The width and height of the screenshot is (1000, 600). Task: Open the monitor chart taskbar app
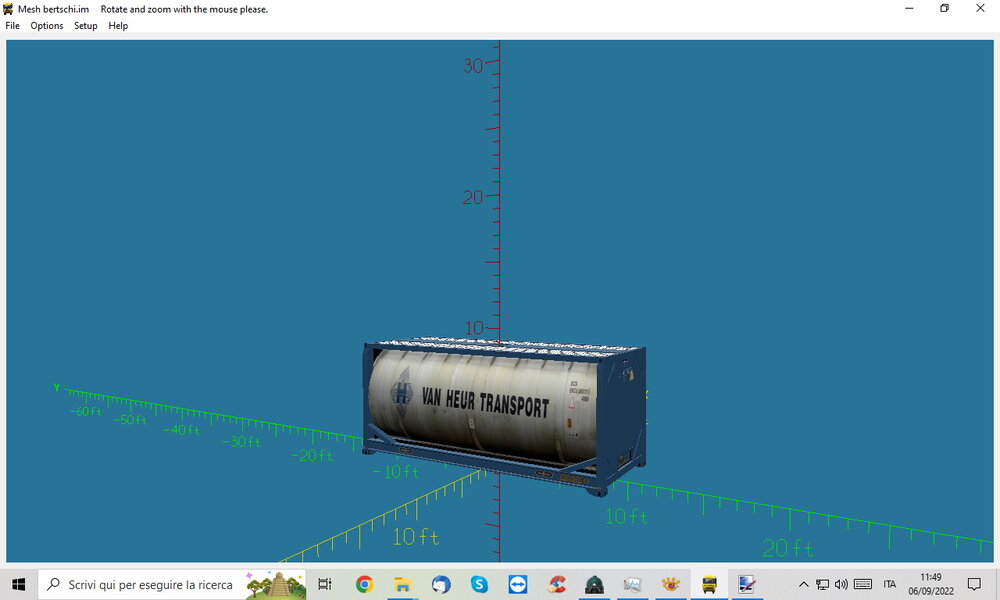[x=633, y=584]
